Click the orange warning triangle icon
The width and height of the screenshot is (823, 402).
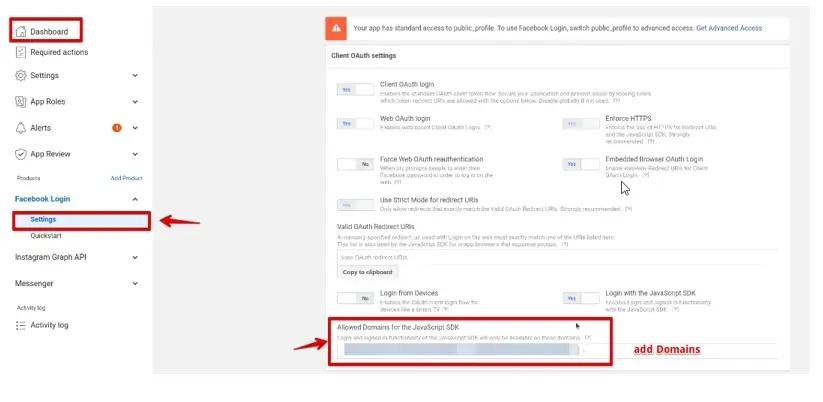tap(339, 28)
